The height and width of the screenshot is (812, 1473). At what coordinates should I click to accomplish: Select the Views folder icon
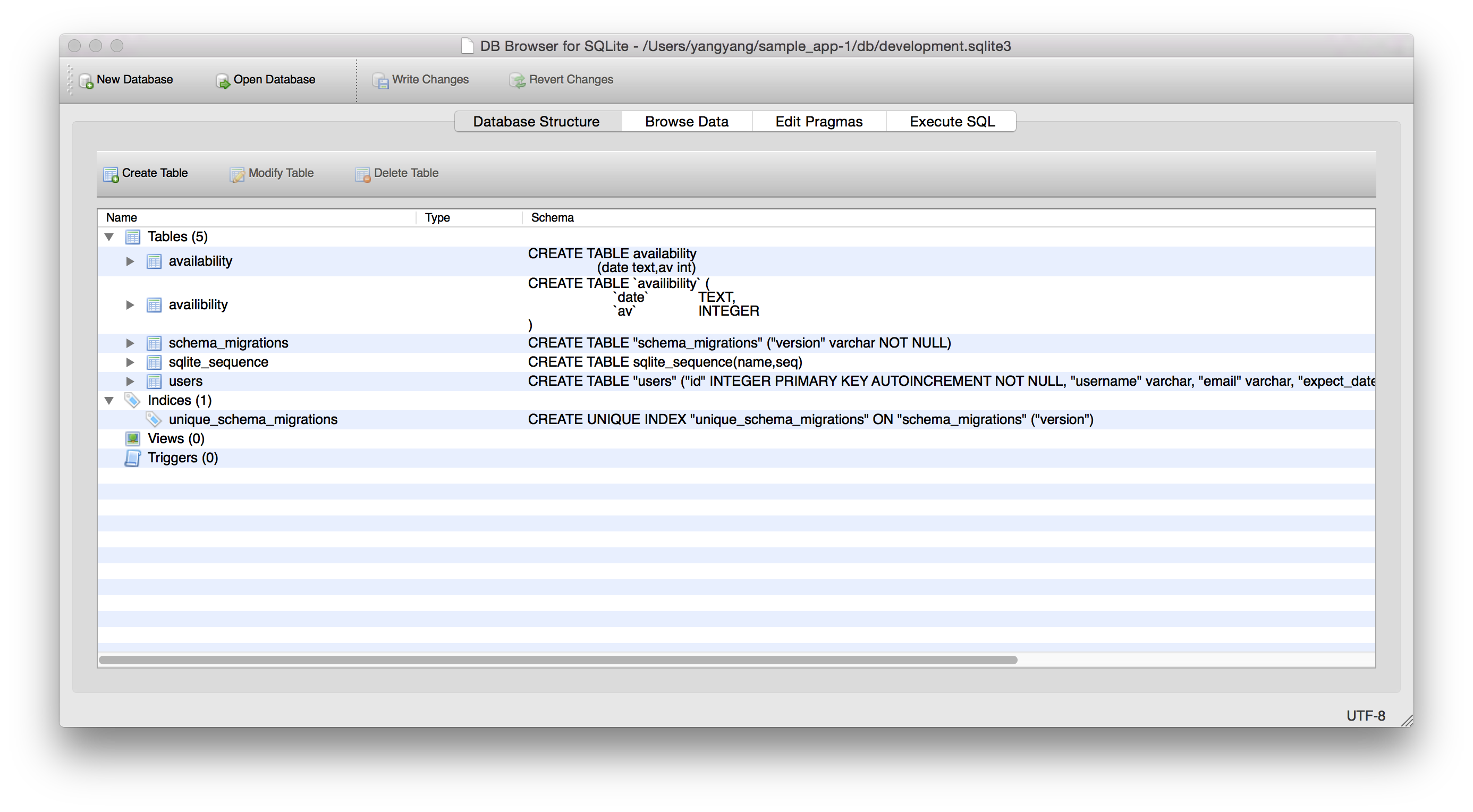(x=133, y=438)
